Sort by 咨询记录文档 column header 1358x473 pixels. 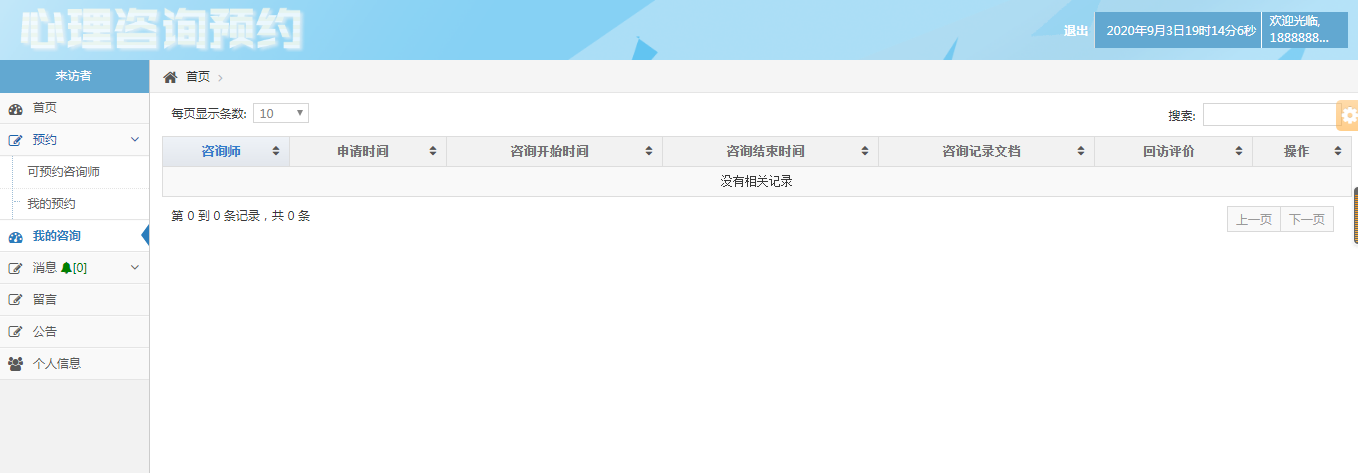click(x=987, y=151)
